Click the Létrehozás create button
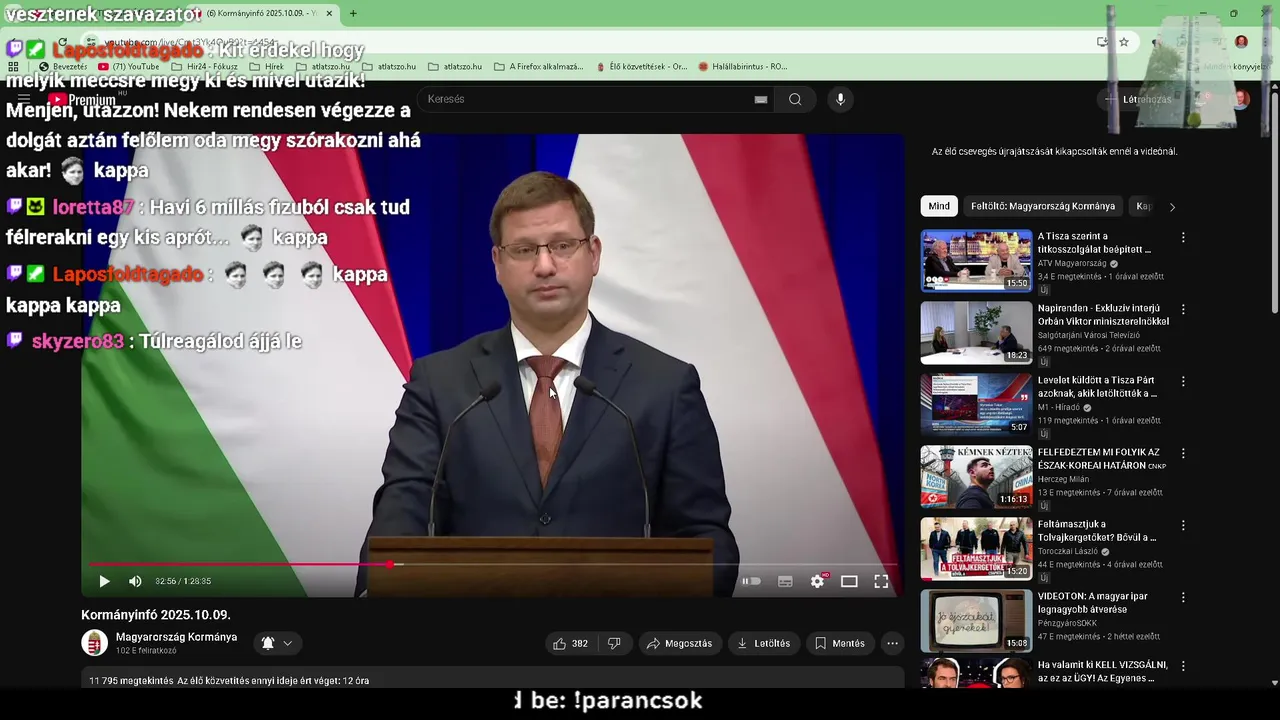The image size is (1280, 720). (x=1138, y=99)
